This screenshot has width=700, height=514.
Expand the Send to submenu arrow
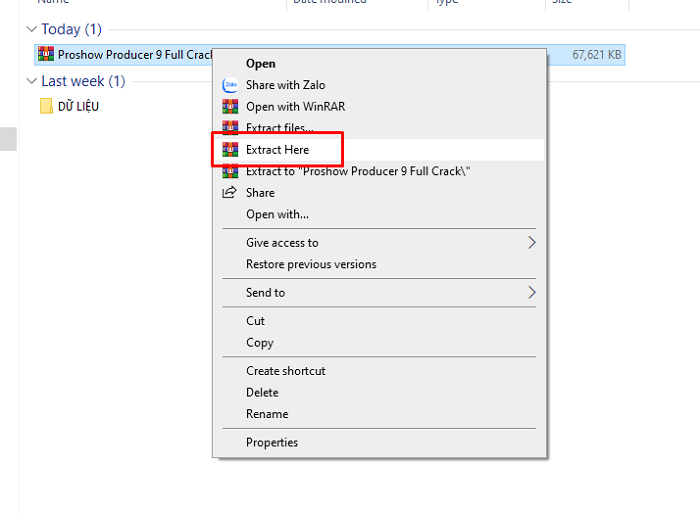pos(531,293)
